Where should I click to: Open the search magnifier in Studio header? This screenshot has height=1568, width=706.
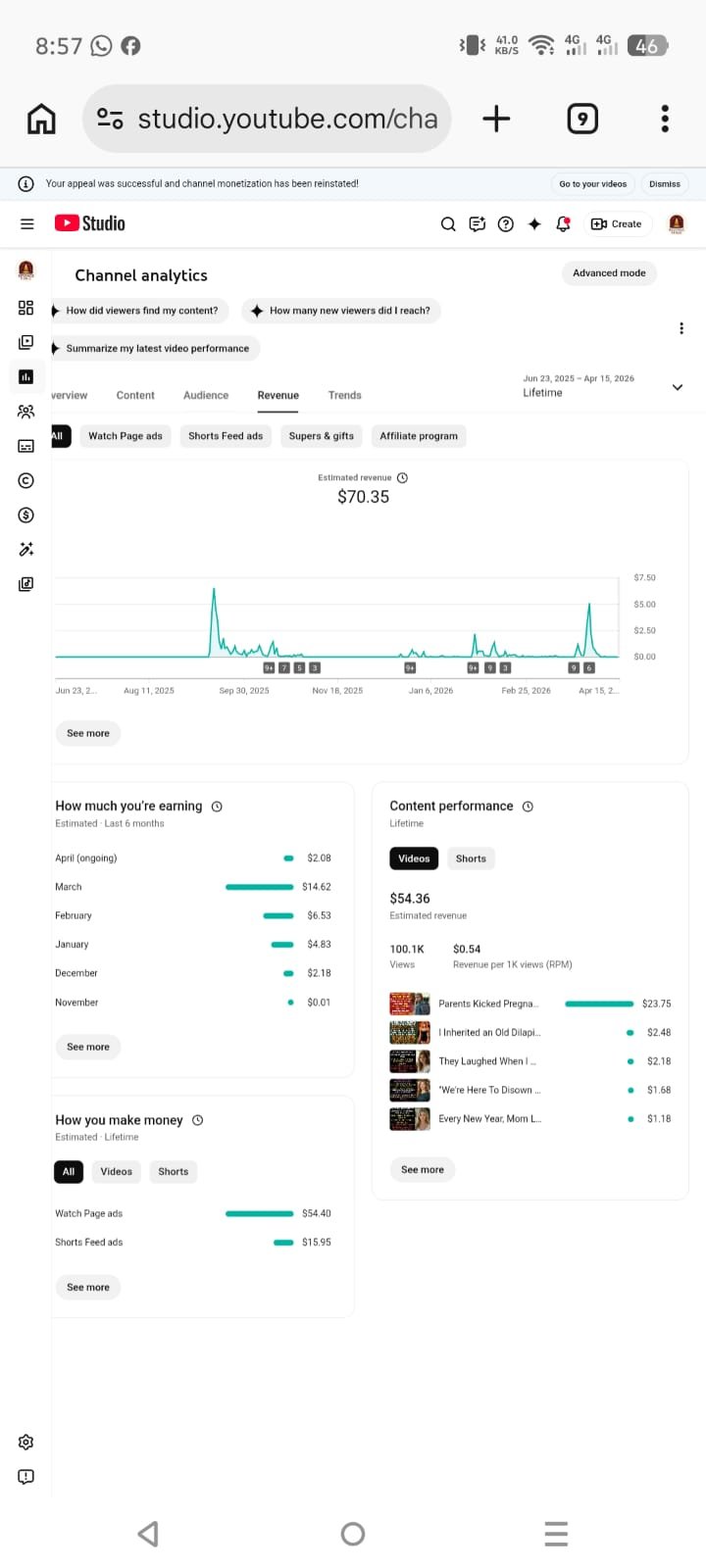[x=448, y=223]
